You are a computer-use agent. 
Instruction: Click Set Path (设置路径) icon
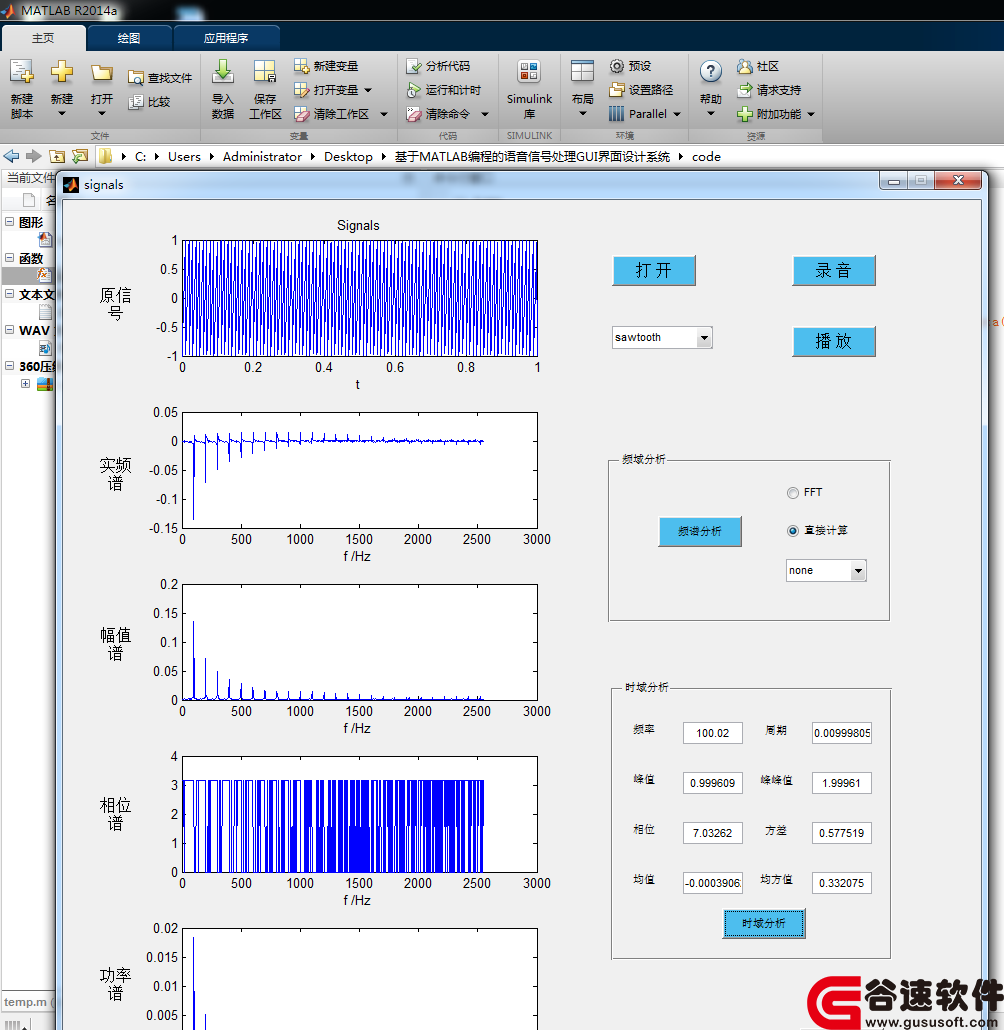(x=616, y=89)
